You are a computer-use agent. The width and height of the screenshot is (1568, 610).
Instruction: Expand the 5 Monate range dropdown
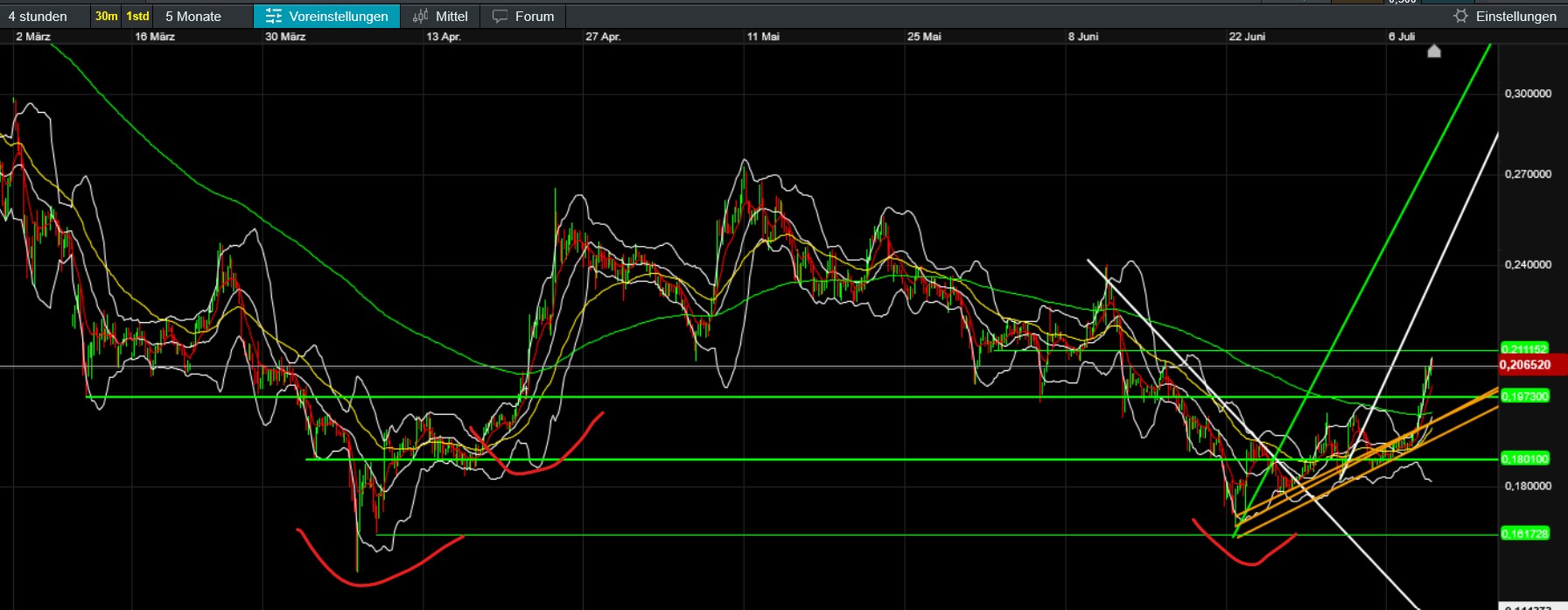pos(193,17)
